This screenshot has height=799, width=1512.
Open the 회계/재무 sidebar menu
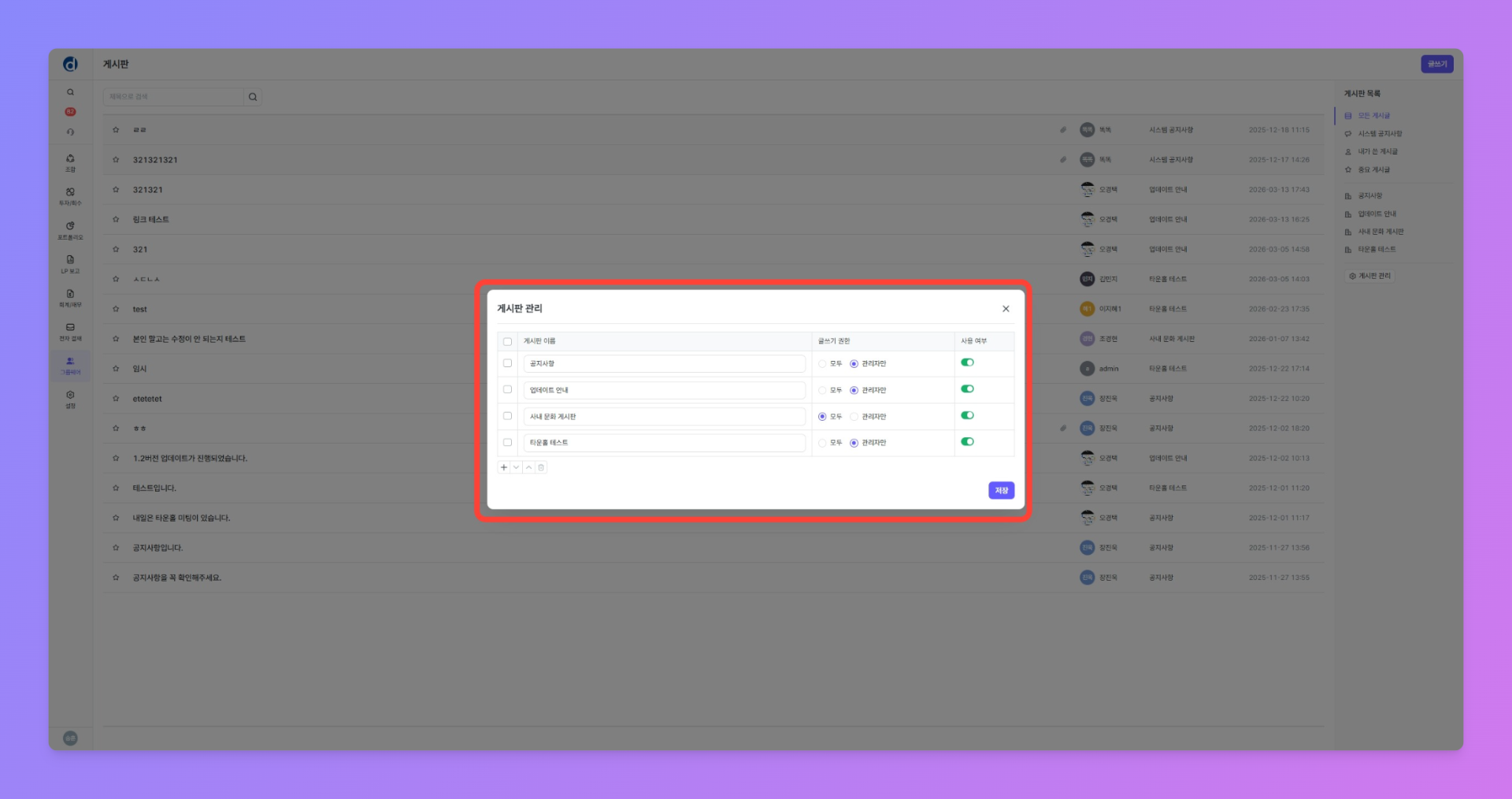coord(70,298)
